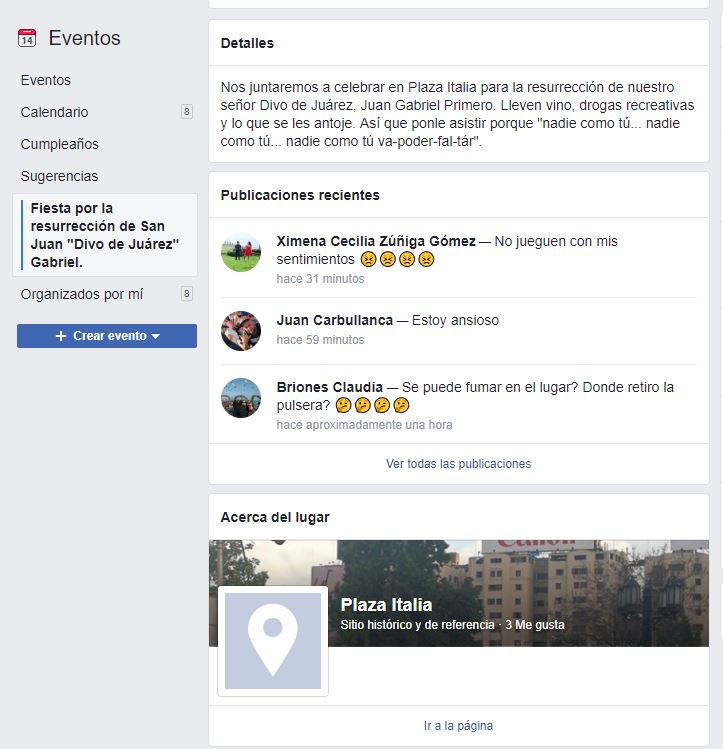Open Ximena Cecilia Zúñiga Gómez's profile picture

pos(241,252)
